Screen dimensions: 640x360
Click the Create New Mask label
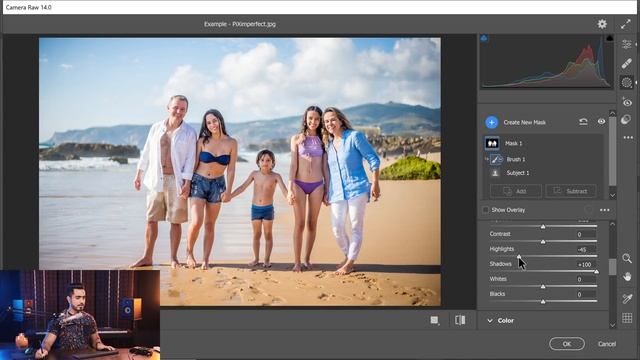pyautogui.click(x=524, y=122)
